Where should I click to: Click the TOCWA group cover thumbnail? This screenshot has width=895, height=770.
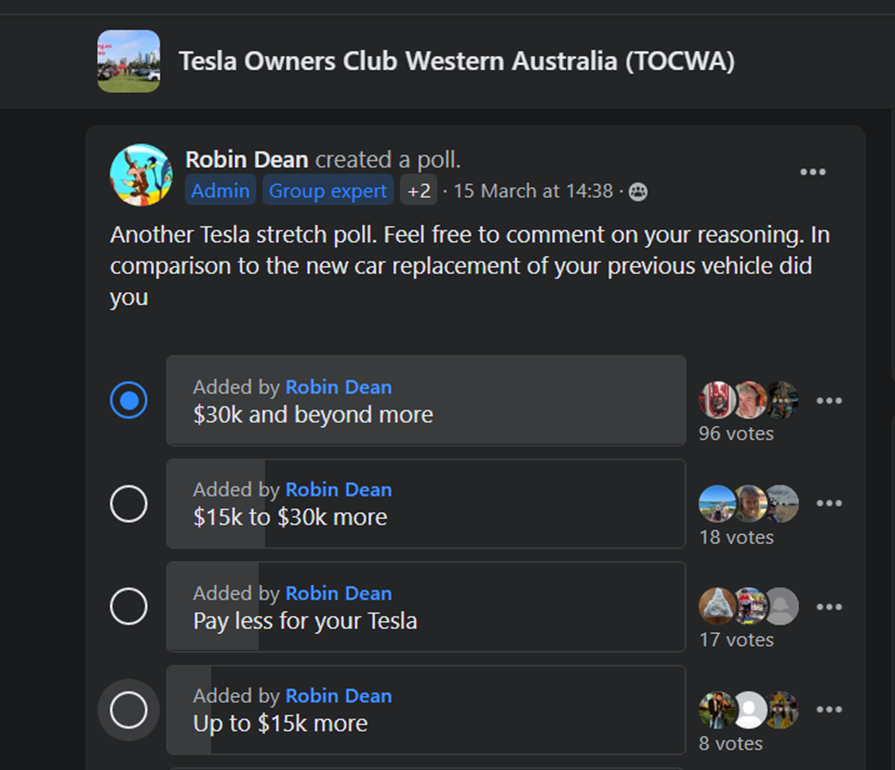(x=128, y=61)
